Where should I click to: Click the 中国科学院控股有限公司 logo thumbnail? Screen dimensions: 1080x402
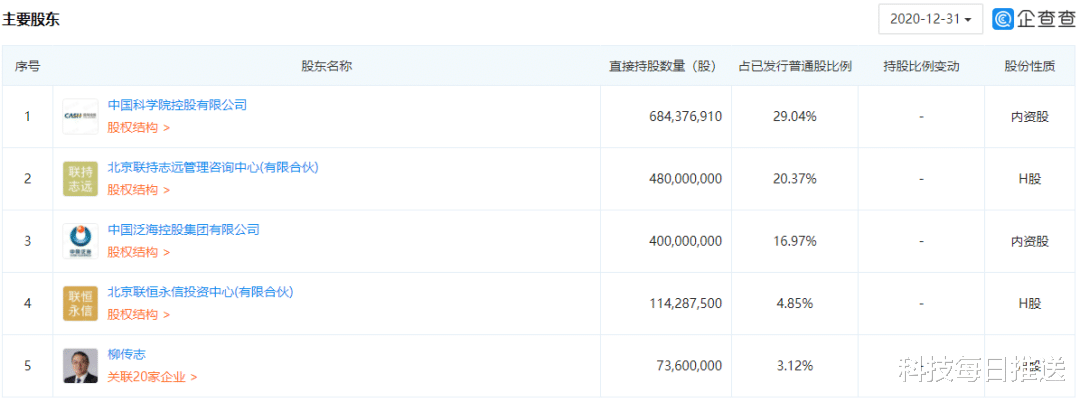(81, 116)
